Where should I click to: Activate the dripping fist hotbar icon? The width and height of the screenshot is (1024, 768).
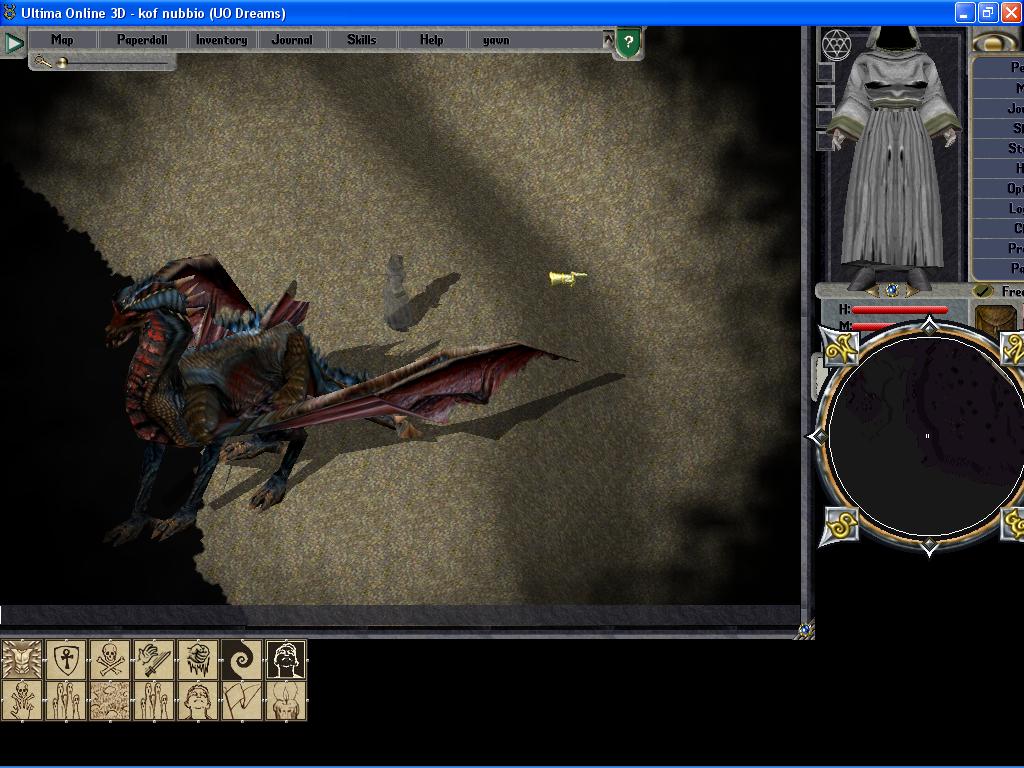[x=197, y=659]
